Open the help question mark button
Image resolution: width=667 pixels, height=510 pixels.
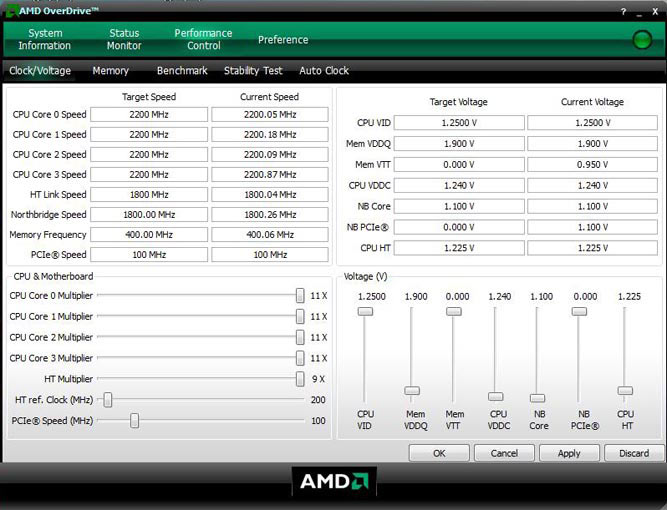pyautogui.click(x=623, y=12)
